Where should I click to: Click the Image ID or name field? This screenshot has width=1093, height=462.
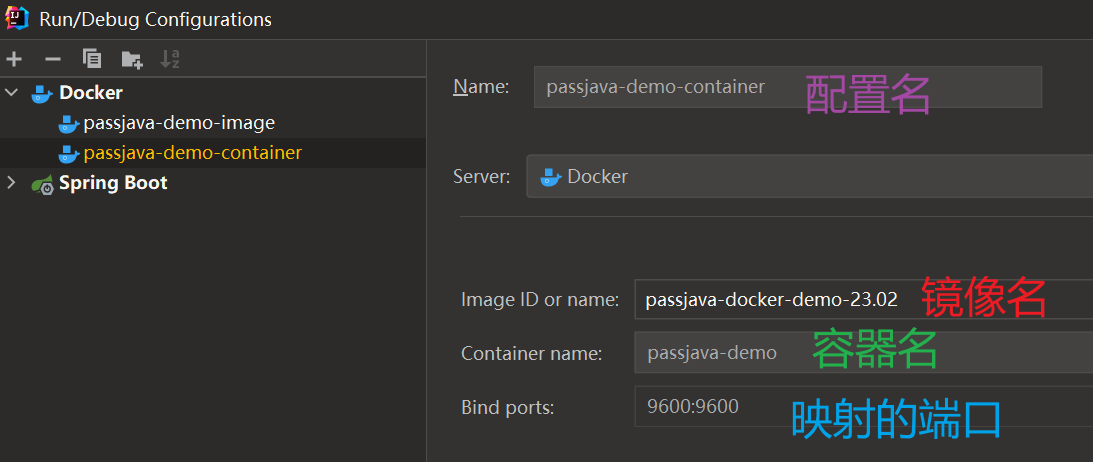coord(770,299)
